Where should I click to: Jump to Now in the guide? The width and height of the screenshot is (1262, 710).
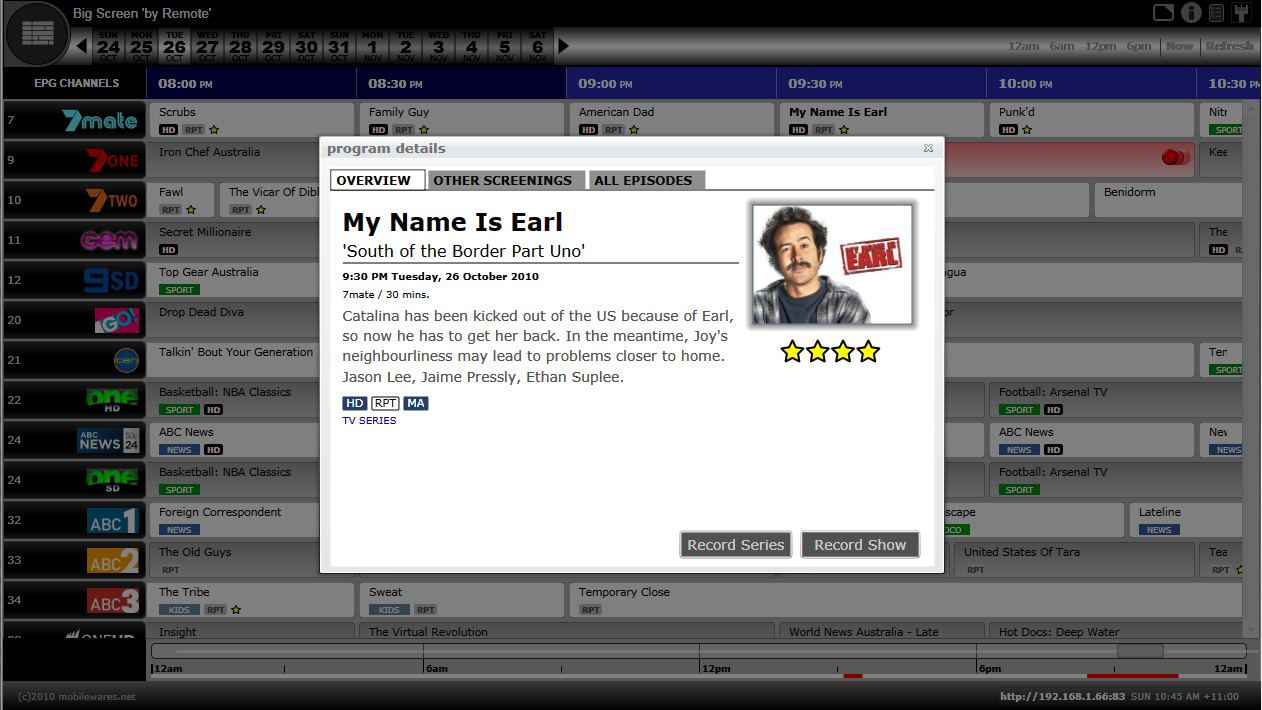(x=1180, y=46)
